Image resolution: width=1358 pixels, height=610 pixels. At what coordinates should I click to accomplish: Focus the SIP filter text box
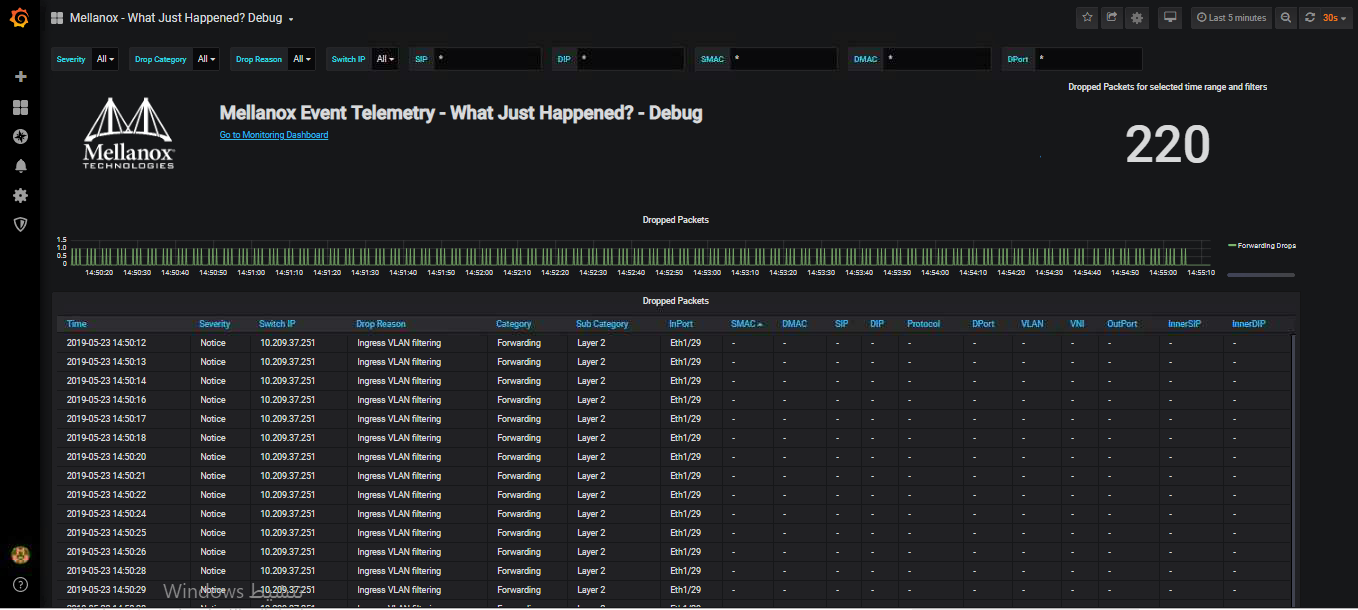point(487,59)
